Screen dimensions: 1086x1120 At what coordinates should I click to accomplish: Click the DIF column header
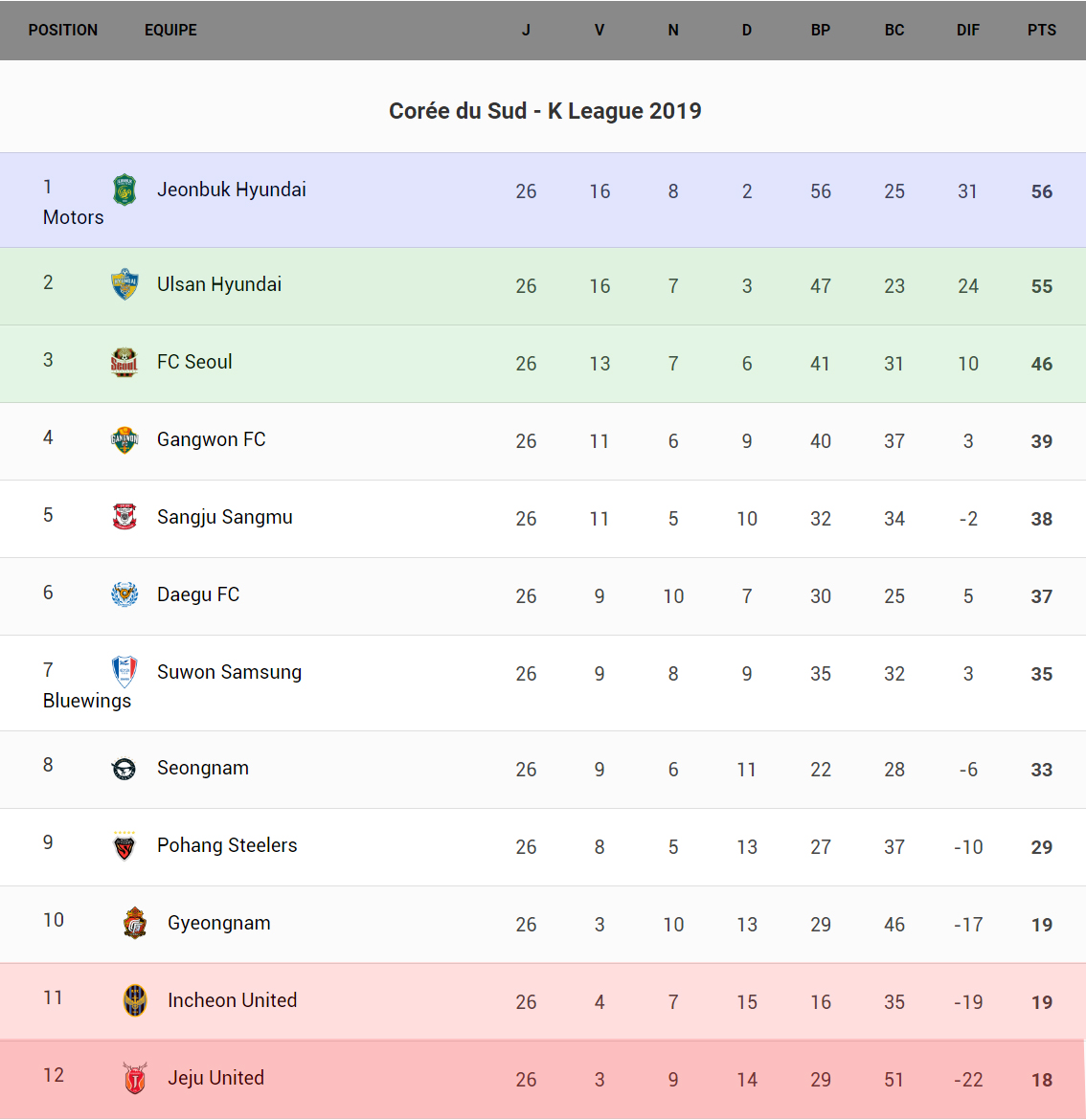point(967,30)
